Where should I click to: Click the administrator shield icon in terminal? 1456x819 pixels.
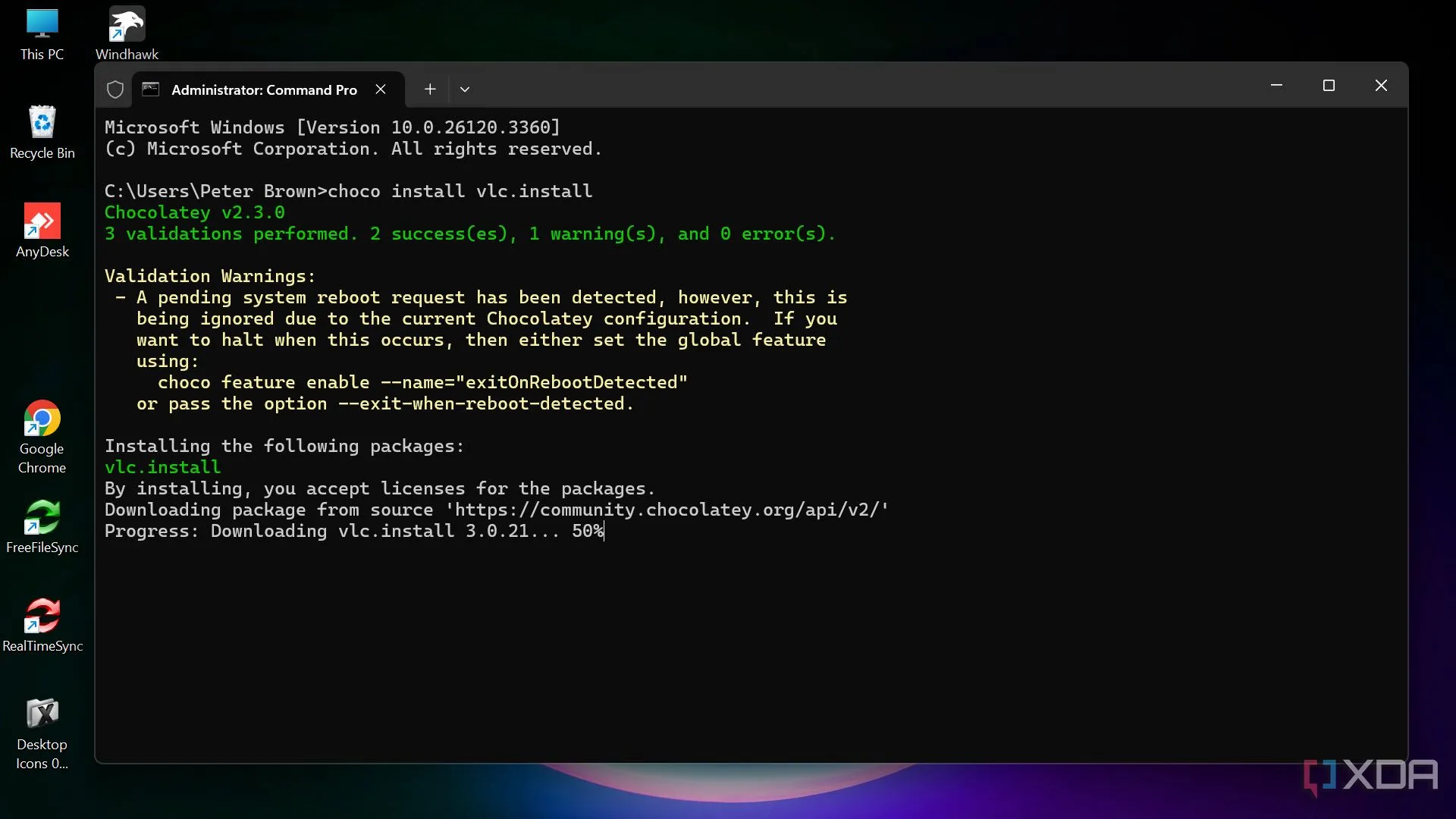[x=115, y=89]
